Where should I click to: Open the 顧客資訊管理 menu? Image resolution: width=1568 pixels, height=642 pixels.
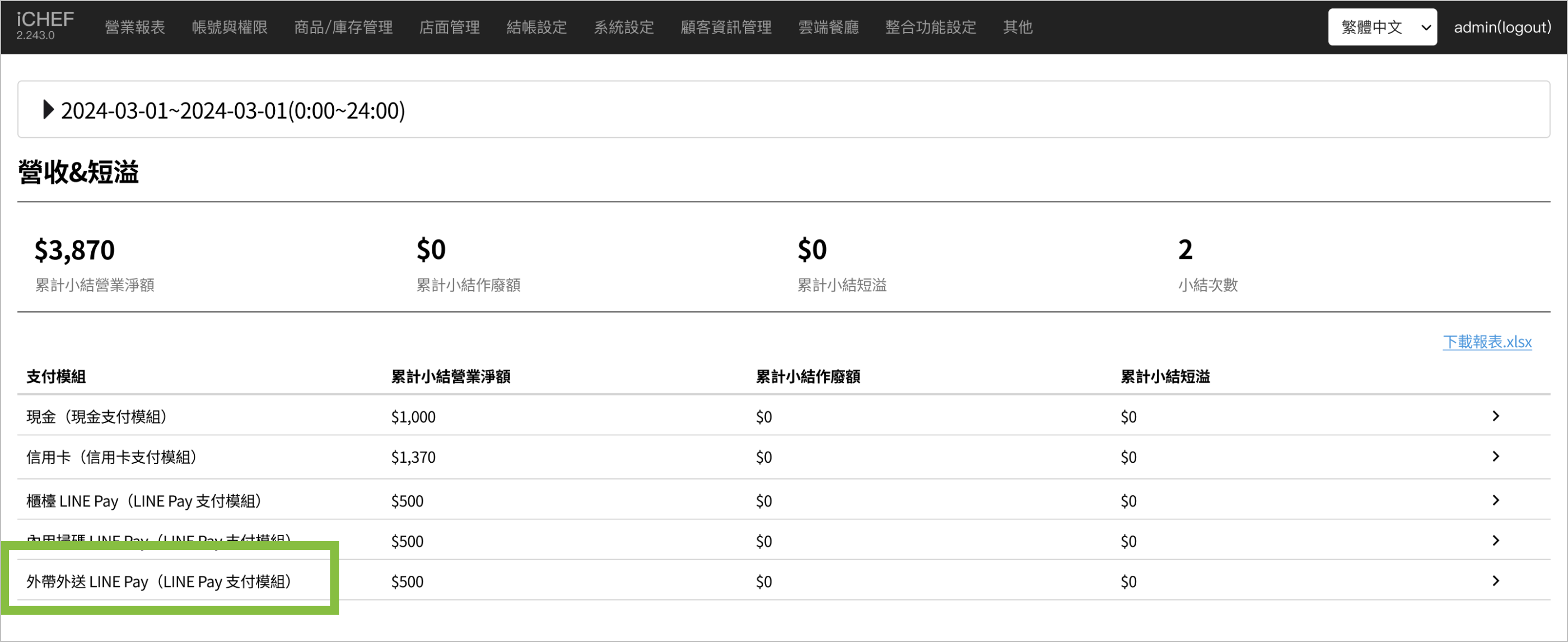point(726,27)
